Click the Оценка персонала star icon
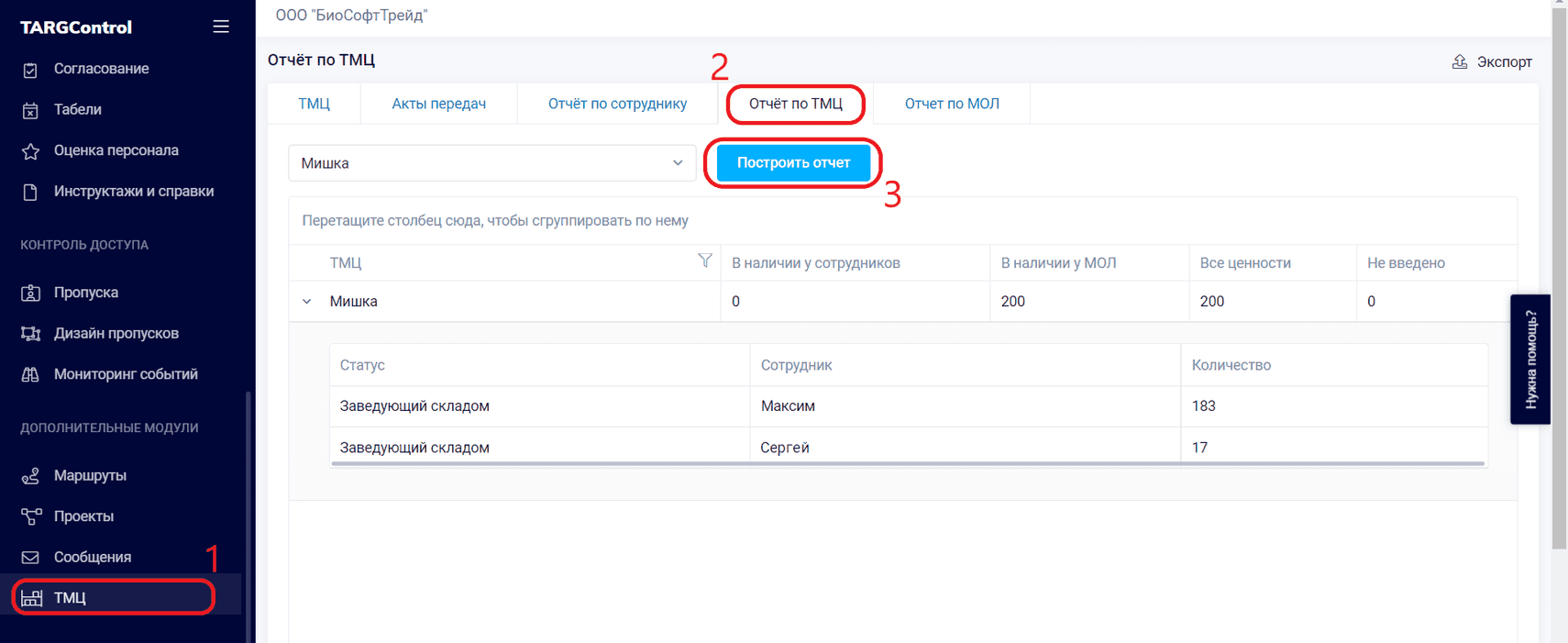1568x643 pixels. pos(30,151)
